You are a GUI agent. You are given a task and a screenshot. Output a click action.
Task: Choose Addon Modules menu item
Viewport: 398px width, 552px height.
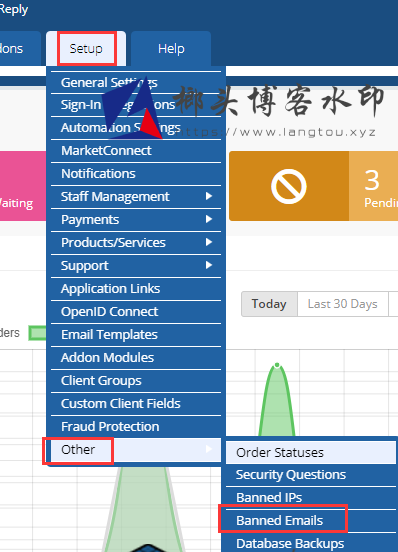136,358
